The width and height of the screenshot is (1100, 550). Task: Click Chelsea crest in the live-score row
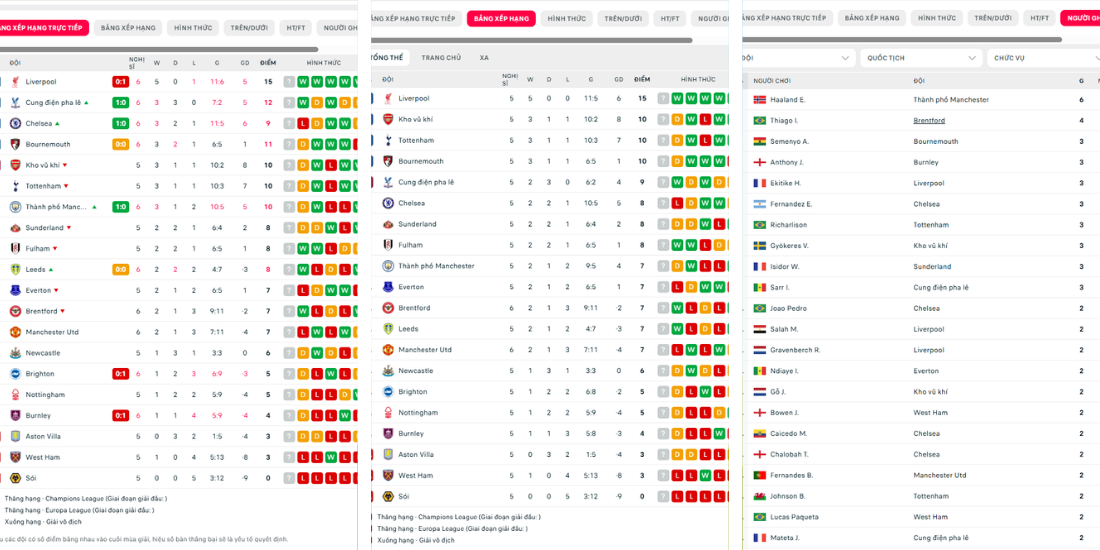15,124
